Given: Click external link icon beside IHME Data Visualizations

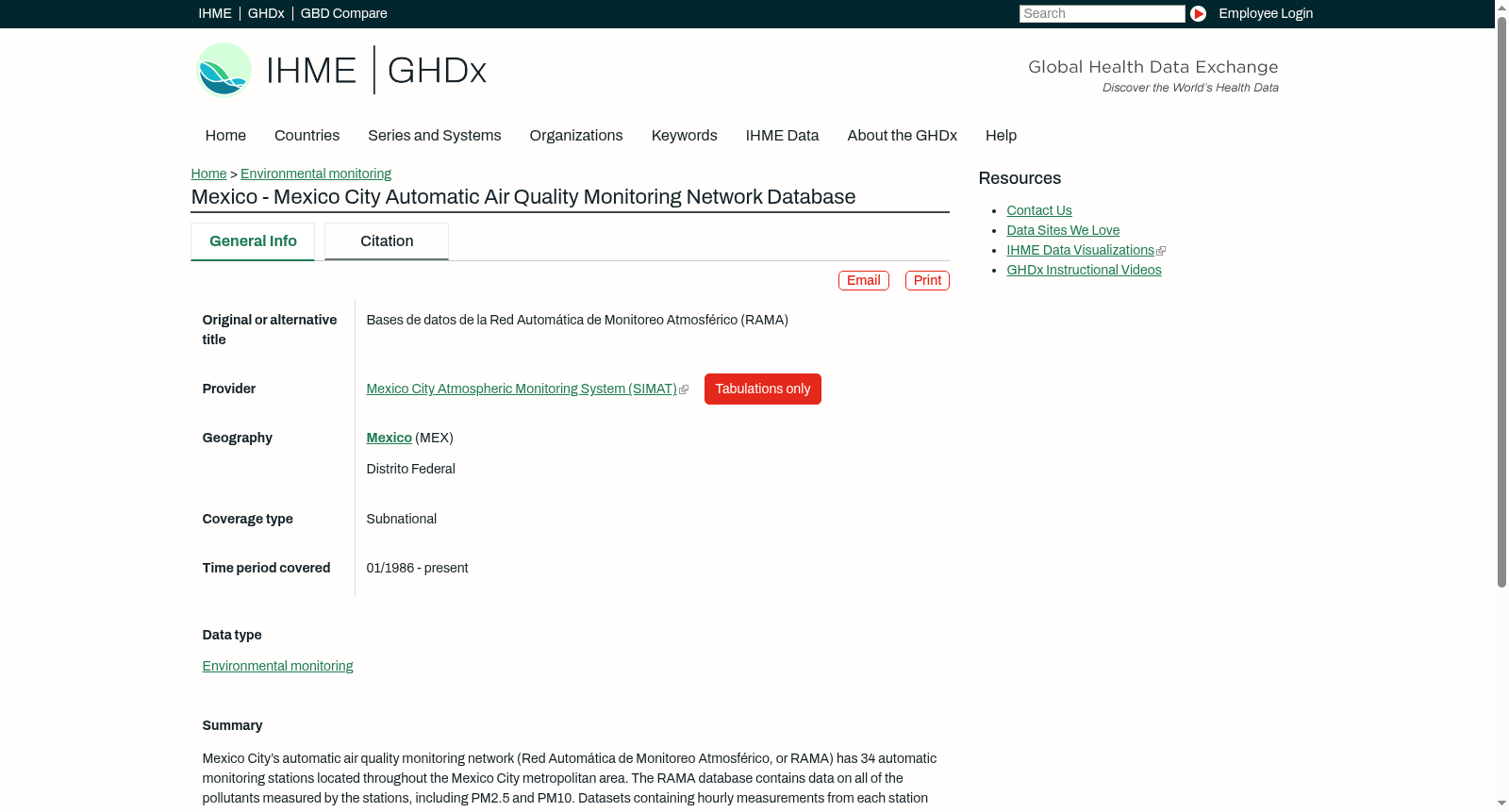Looking at the screenshot, I should coord(1161,251).
